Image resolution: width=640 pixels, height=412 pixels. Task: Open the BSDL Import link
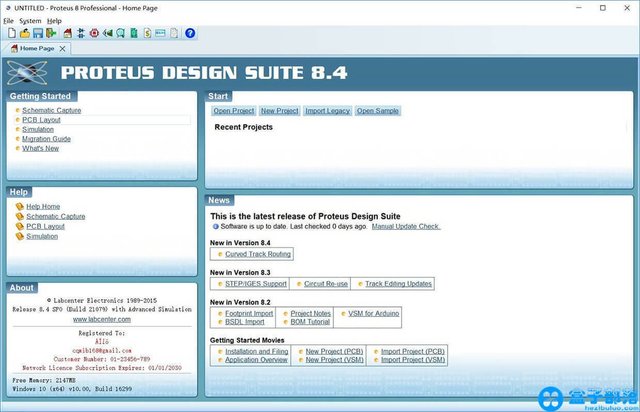point(245,322)
